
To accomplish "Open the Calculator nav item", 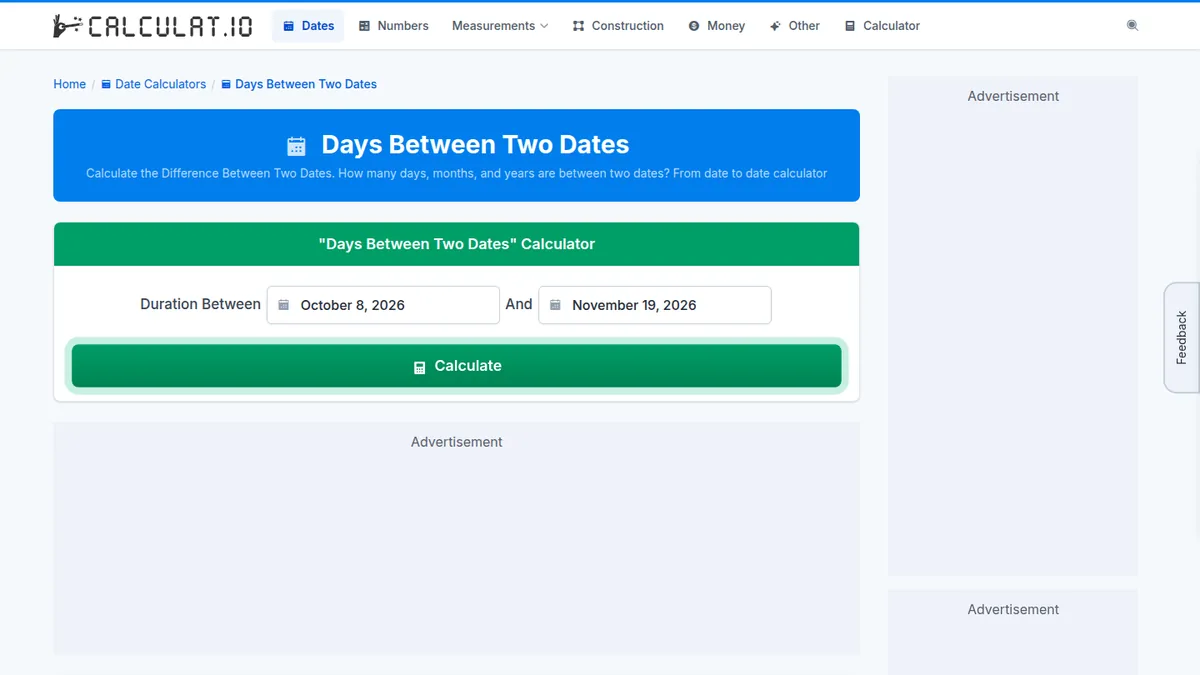I will pyautogui.click(x=882, y=26).
